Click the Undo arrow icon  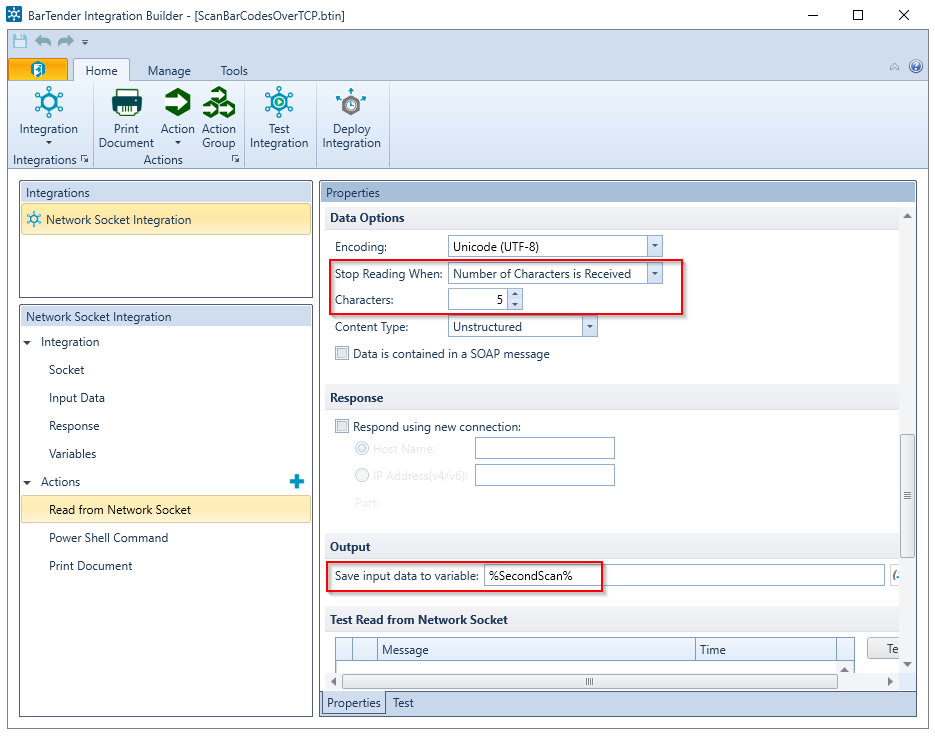click(43, 41)
